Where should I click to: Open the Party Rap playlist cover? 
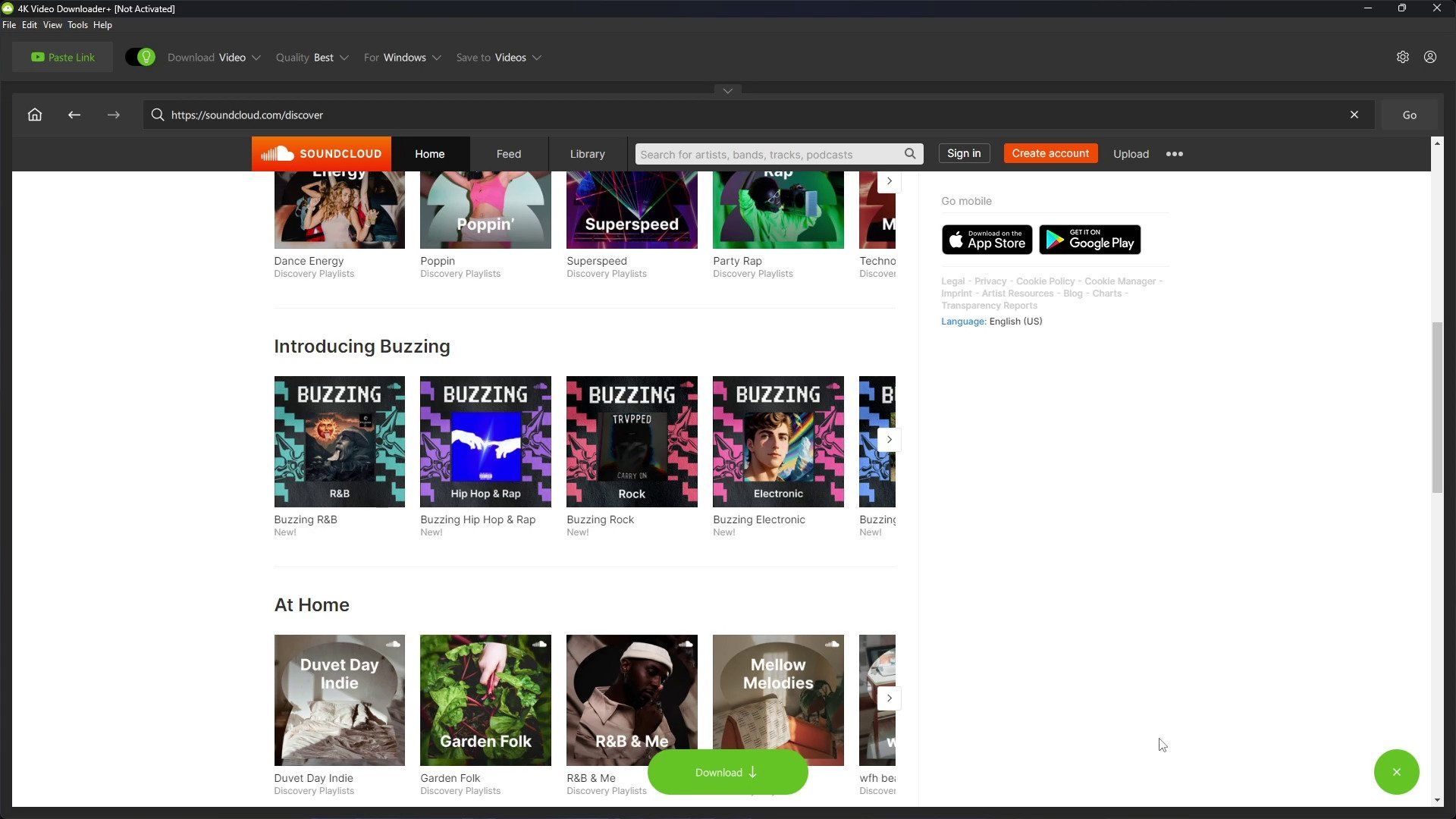click(x=778, y=210)
